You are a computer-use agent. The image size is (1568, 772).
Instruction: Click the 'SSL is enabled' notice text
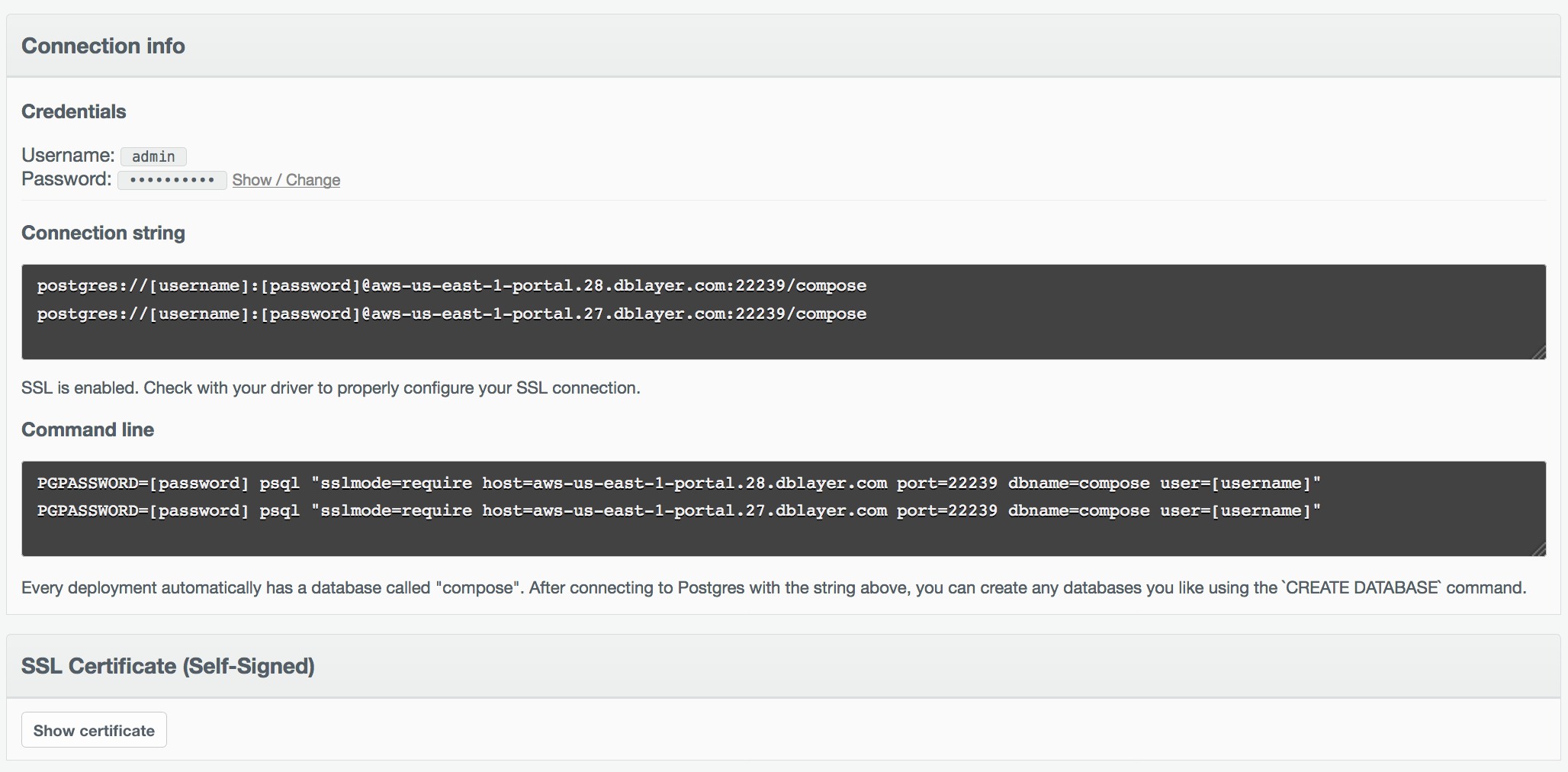331,388
